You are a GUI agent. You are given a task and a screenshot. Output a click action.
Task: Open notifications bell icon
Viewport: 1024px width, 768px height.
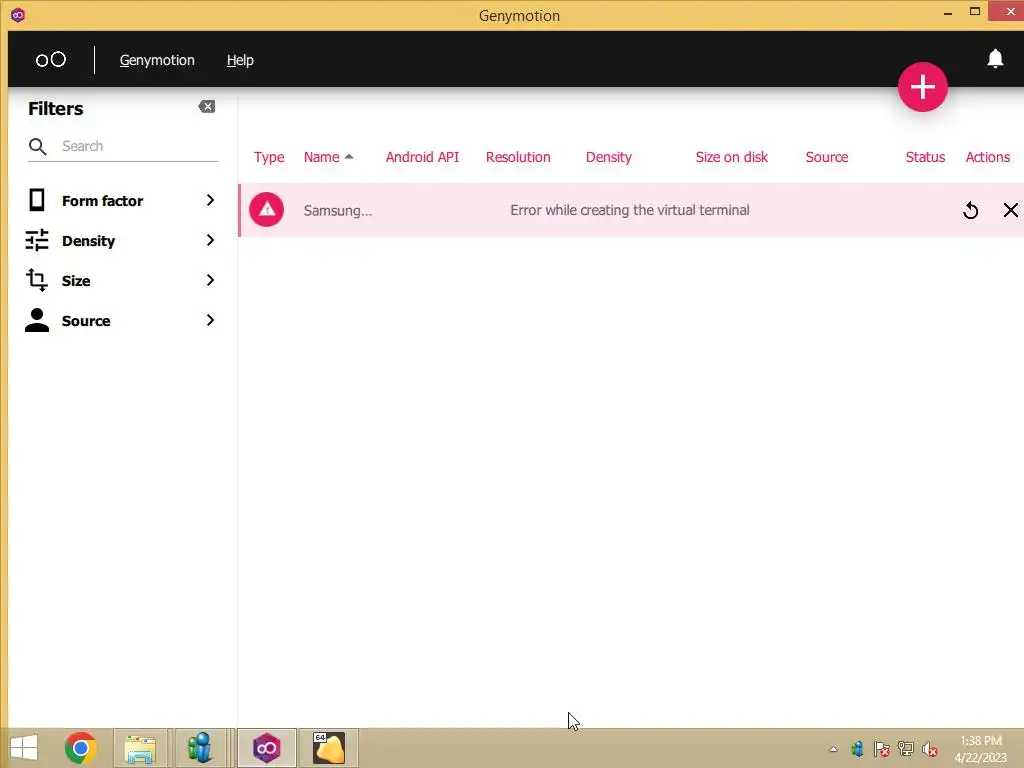coord(995,59)
